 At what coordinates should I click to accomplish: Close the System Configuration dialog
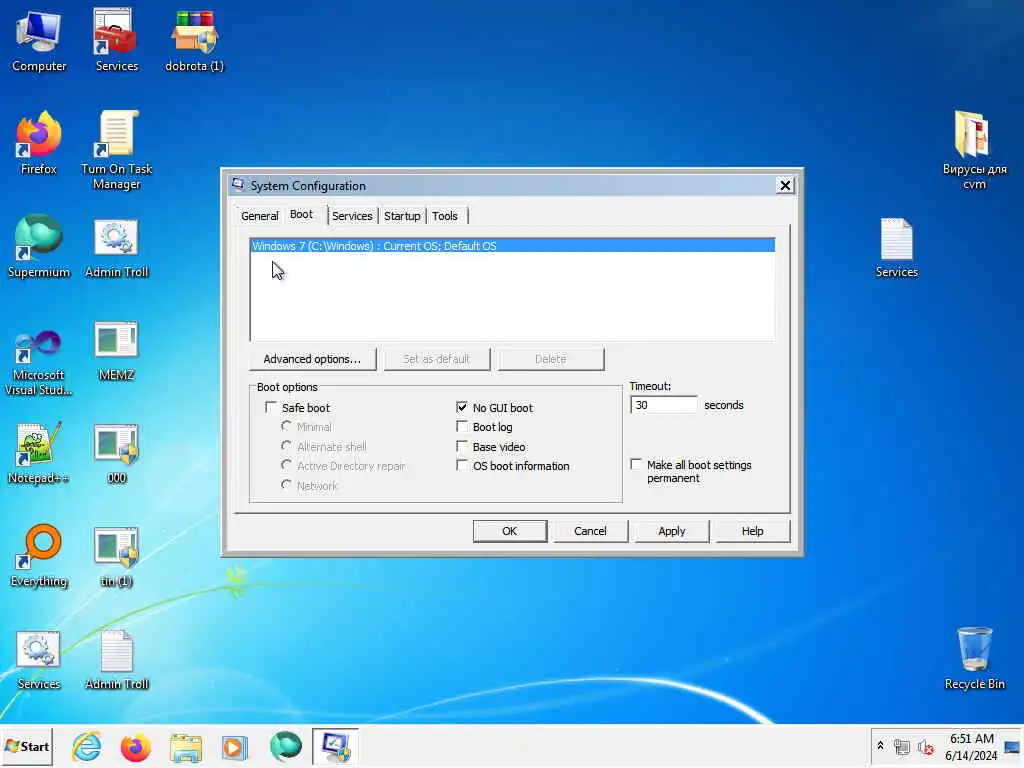pyautogui.click(x=785, y=185)
